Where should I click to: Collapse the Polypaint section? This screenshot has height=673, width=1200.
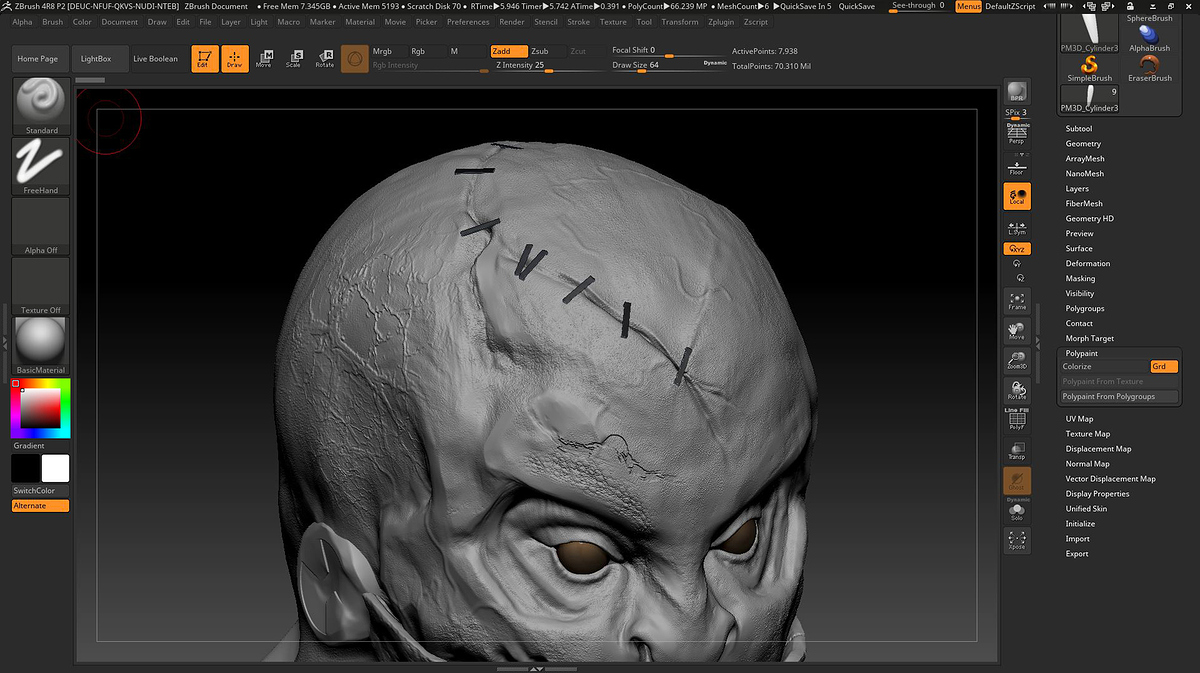coord(1081,354)
